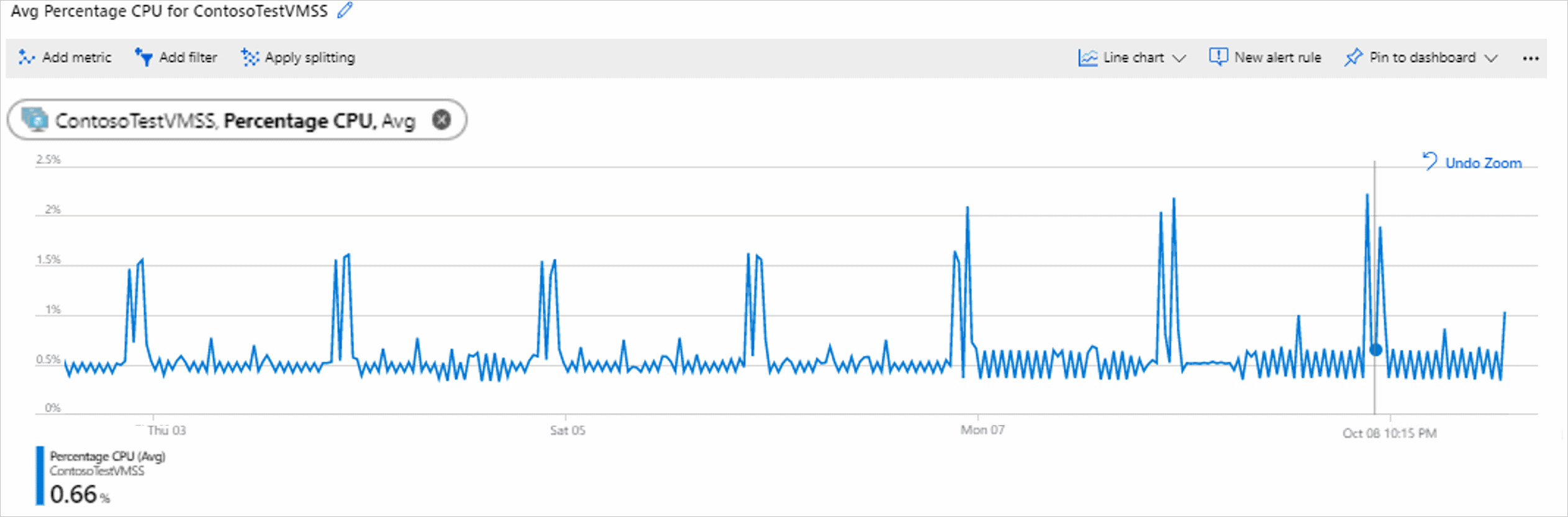This screenshot has width=1568, height=517.
Task: Click the Apply splitting icon
Action: [250, 57]
